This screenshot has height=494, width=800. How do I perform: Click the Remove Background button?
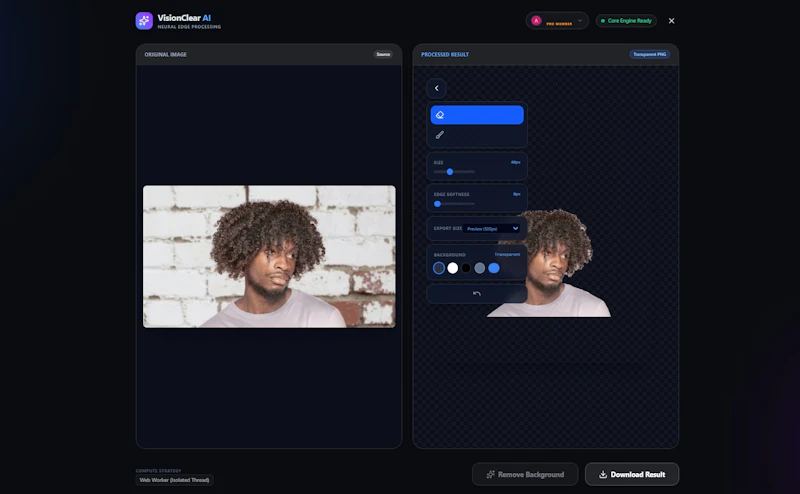point(525,474)
